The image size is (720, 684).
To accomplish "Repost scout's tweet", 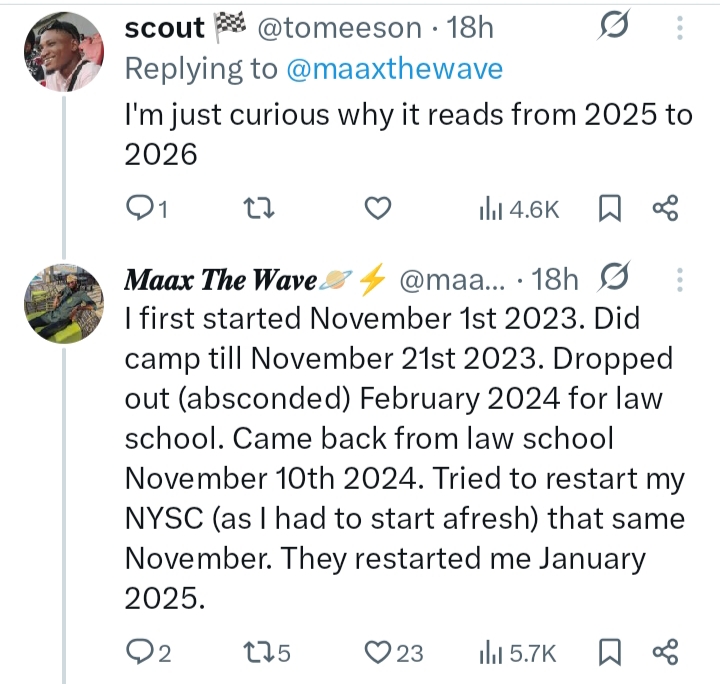I will 259,208.
